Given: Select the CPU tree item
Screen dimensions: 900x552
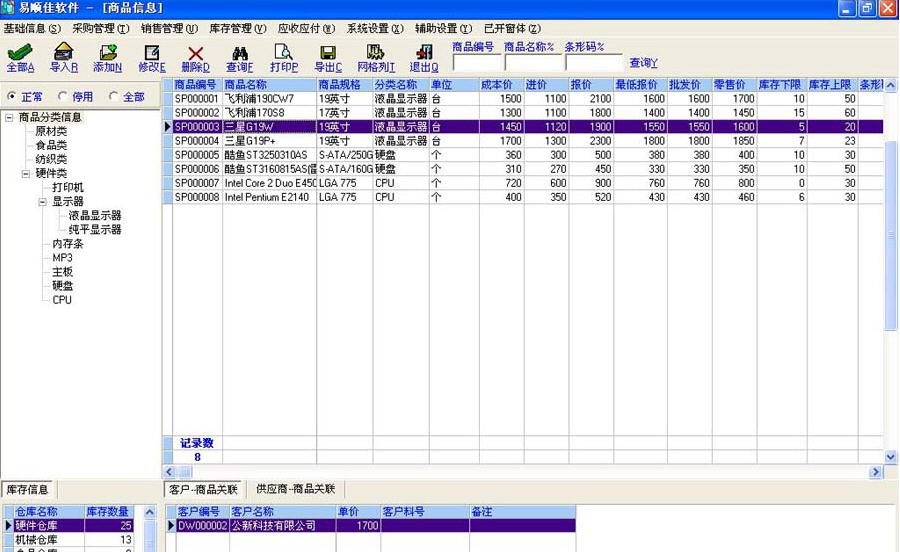Looking at the screenshot, I should [62, 300].
